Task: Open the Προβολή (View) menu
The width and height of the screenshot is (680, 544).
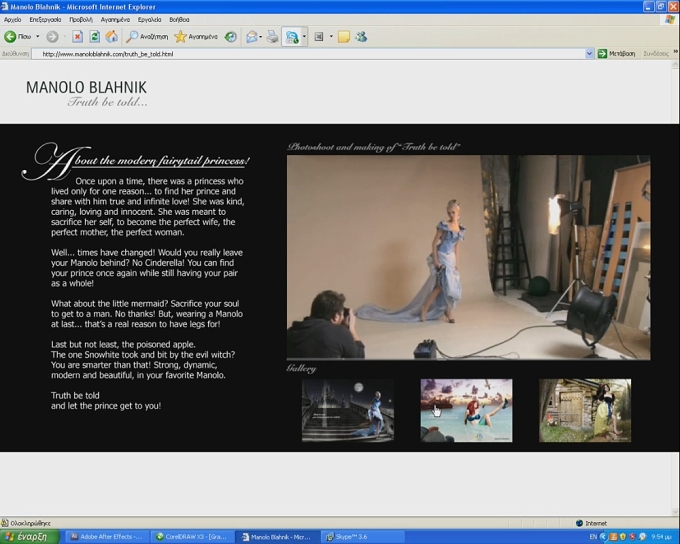Action: point(81,20)
